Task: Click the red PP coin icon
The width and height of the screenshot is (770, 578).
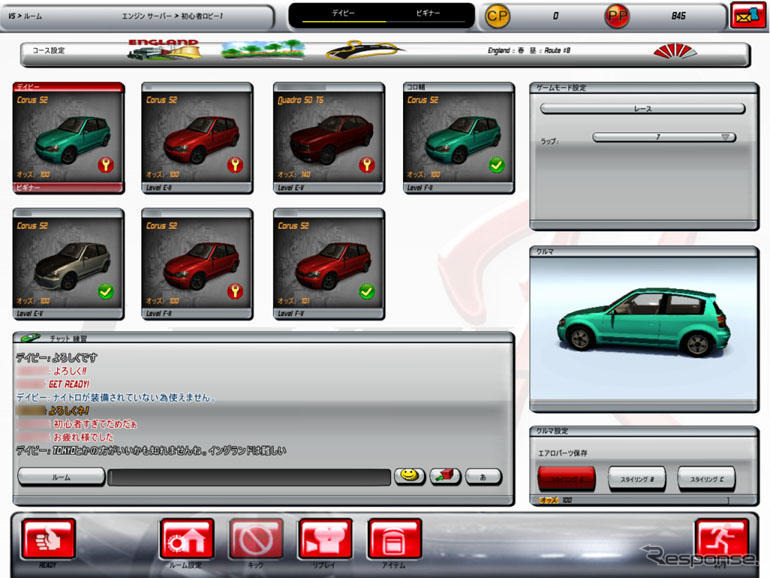Action: click(x=617, y=16)
